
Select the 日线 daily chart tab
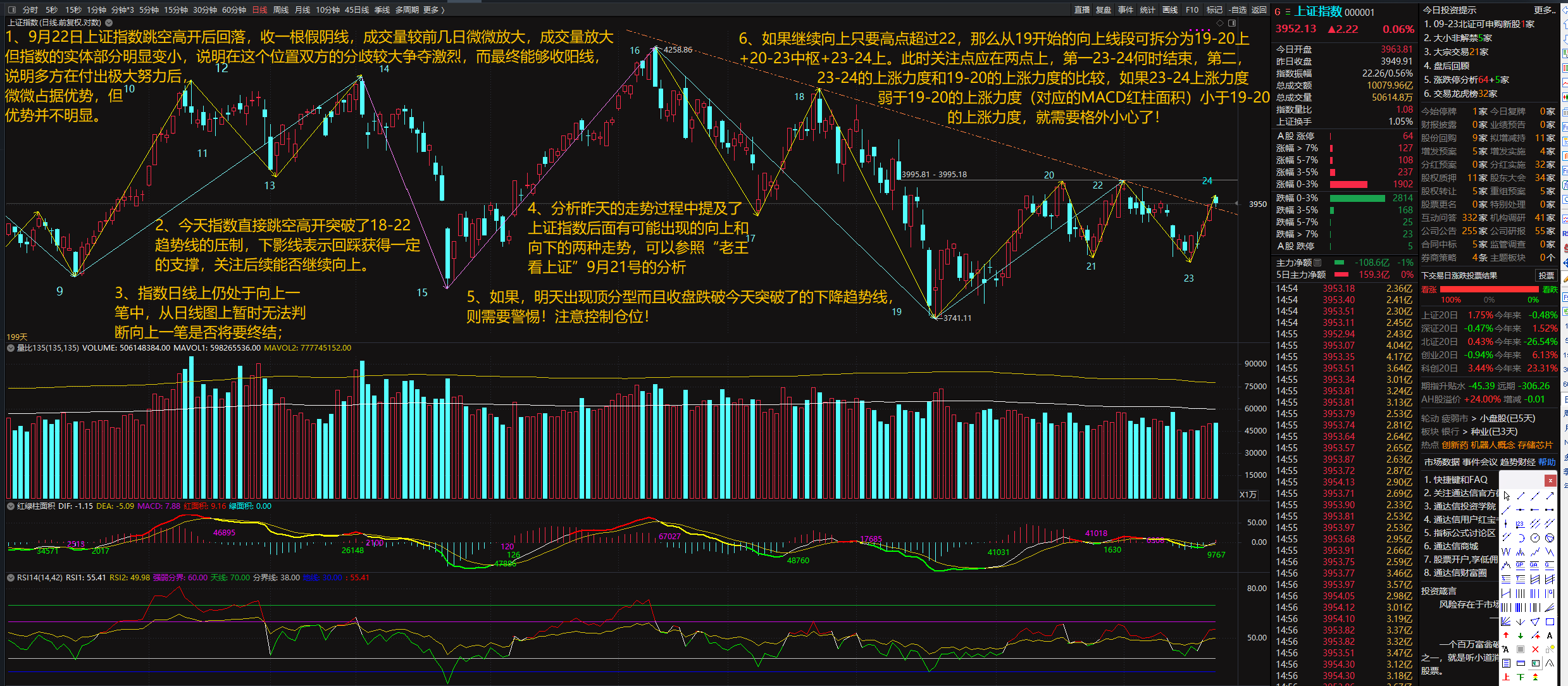coord(259,9)
